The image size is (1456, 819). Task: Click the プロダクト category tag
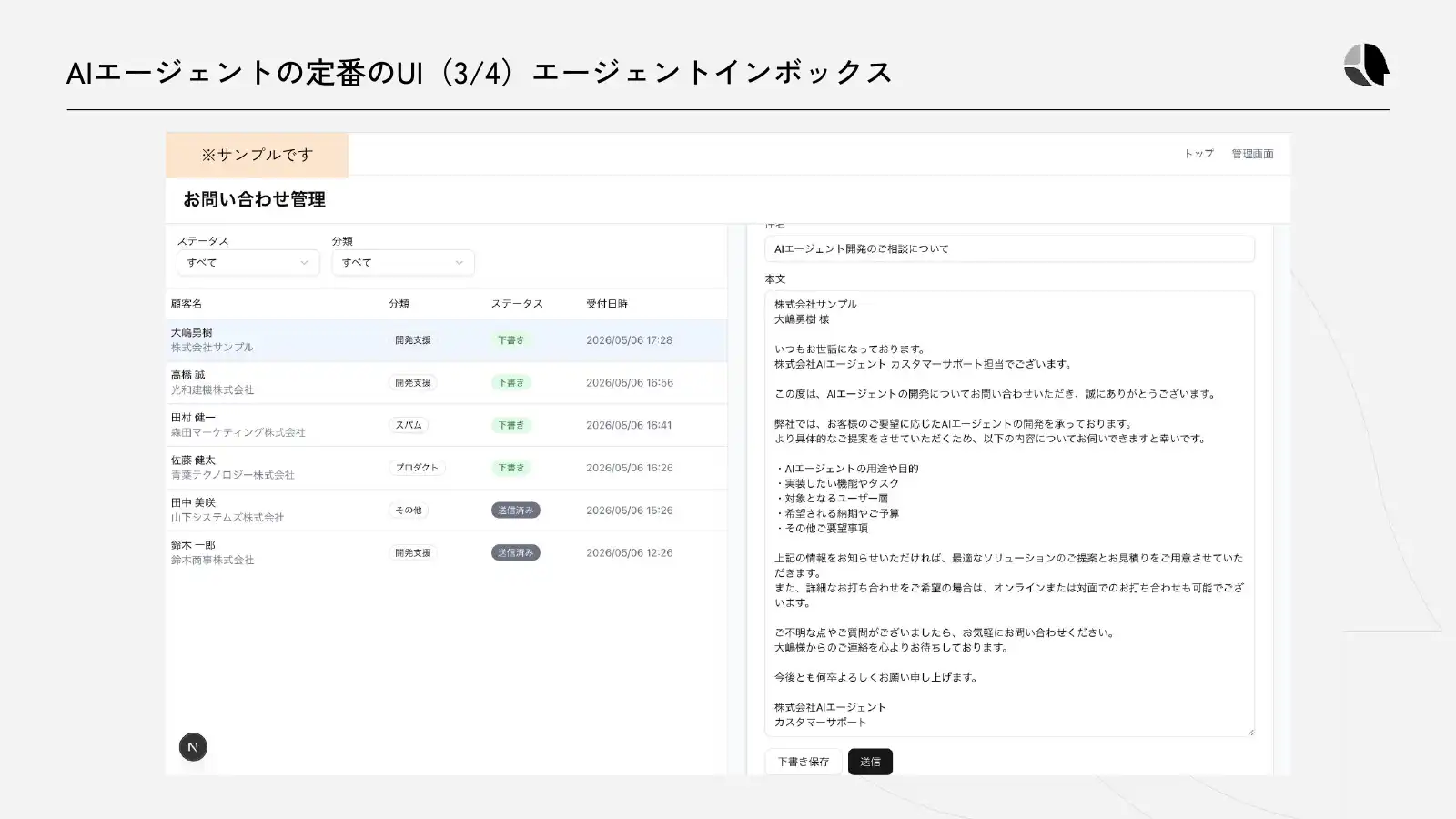pos(417,468)
